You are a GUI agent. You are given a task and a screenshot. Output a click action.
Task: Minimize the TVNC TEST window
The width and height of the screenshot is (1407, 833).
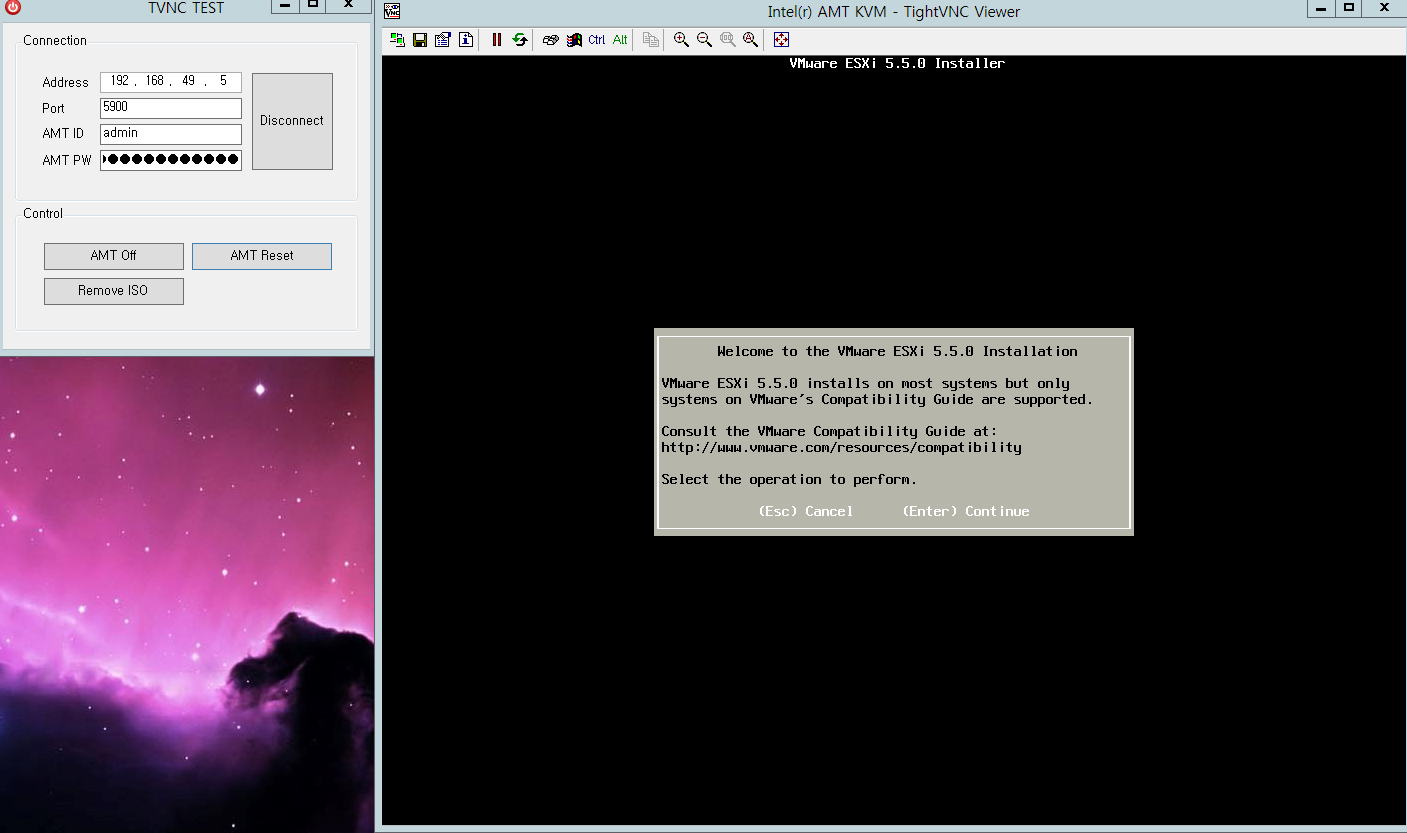[x=286, y=5]
